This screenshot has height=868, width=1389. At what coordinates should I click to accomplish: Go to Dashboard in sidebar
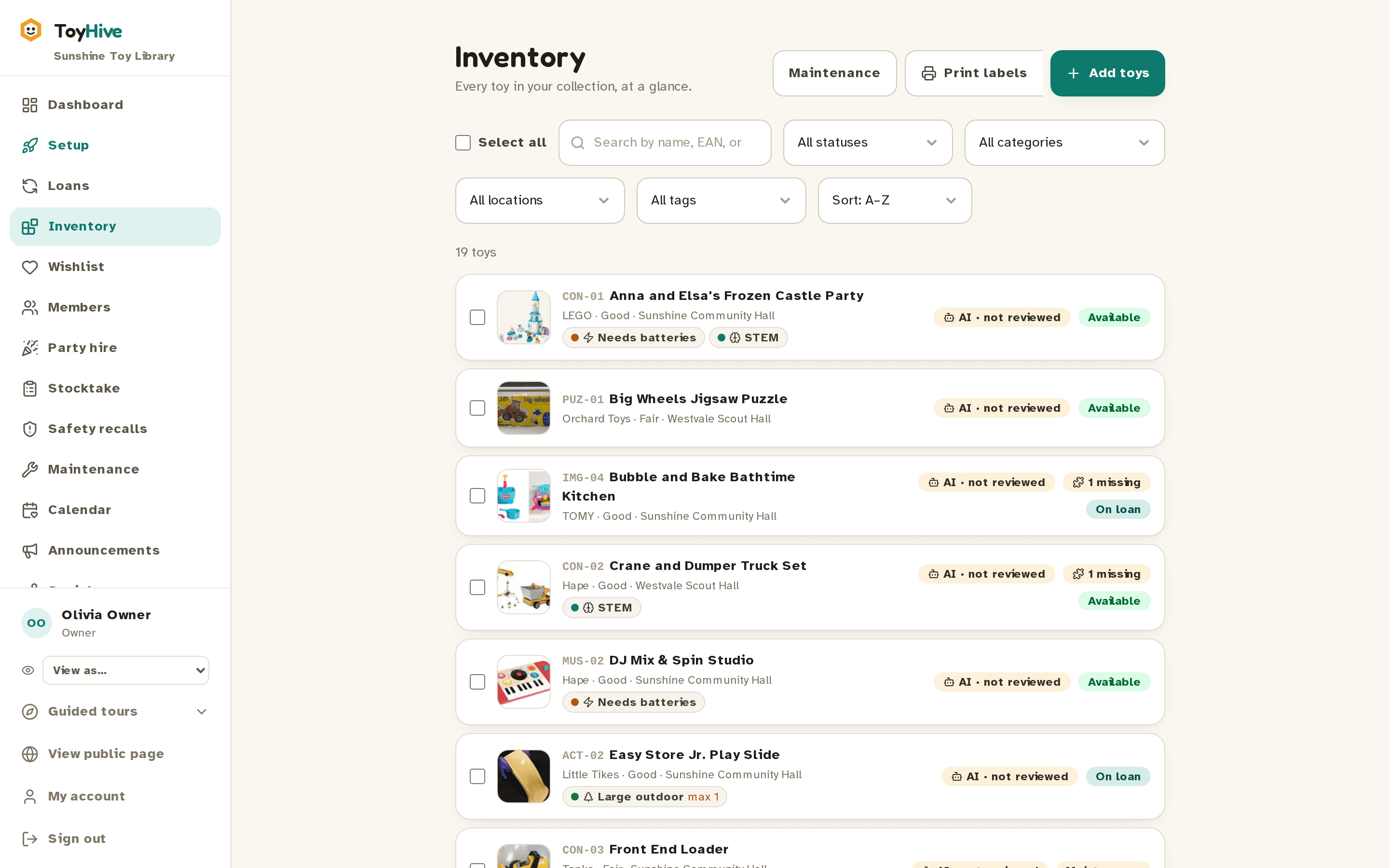pyautogui.click(x=115, y=105)
